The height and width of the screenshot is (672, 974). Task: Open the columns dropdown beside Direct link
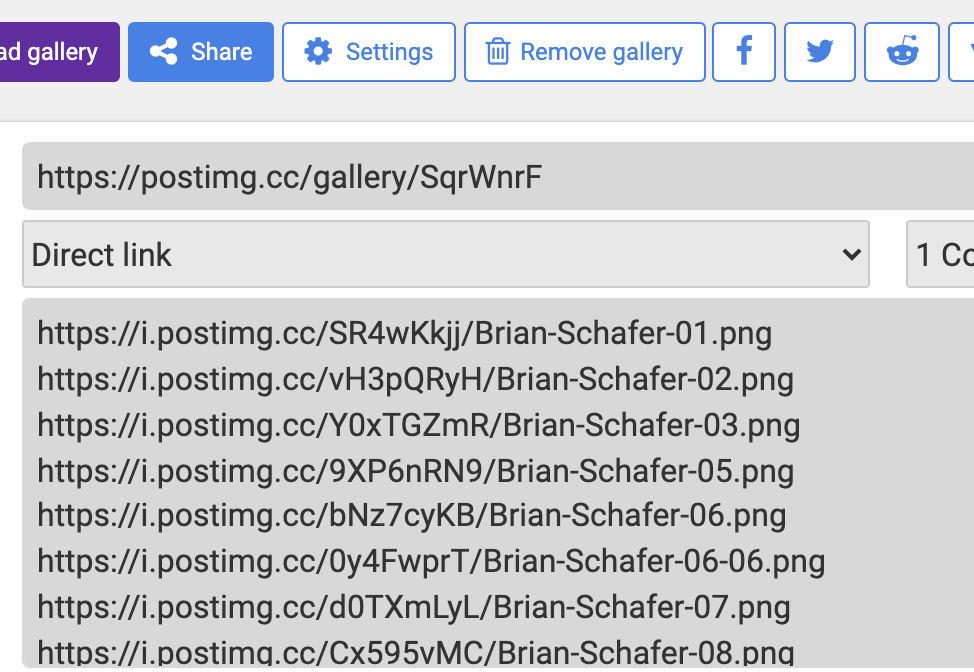pos(942,255)
